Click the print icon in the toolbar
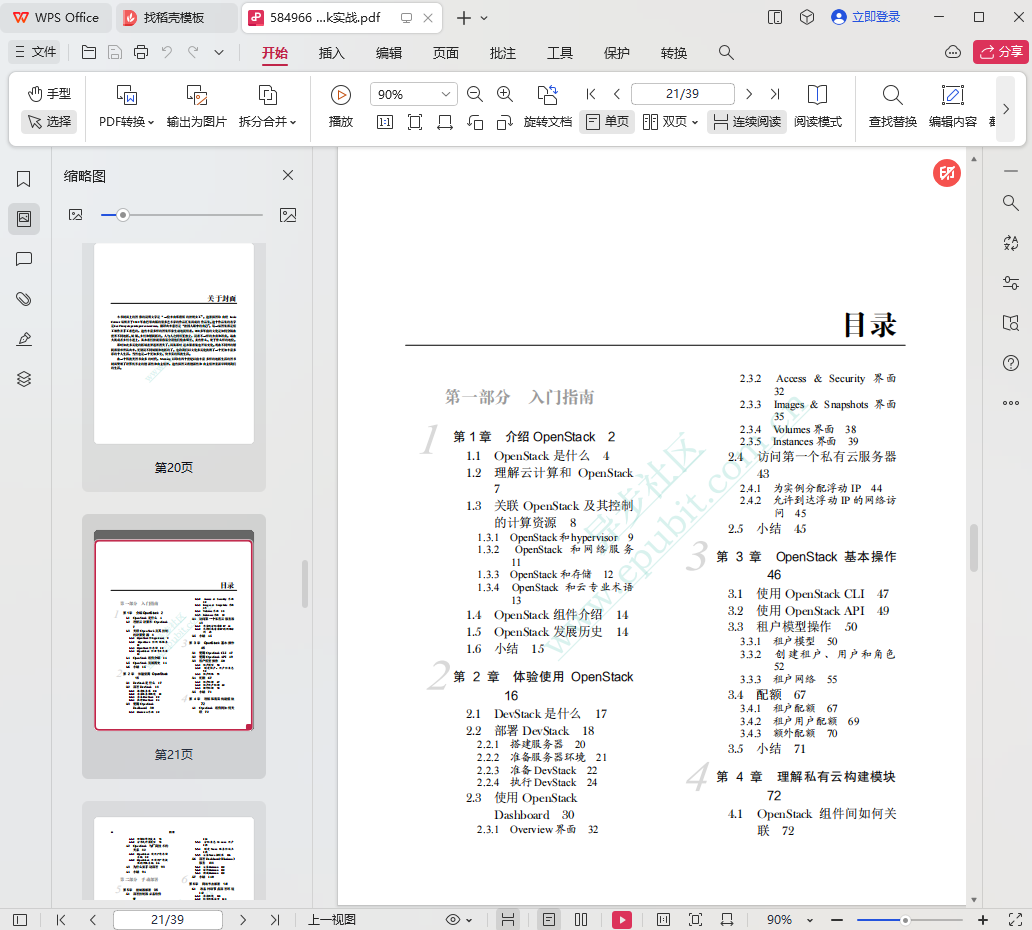 [x=141, y=52]
